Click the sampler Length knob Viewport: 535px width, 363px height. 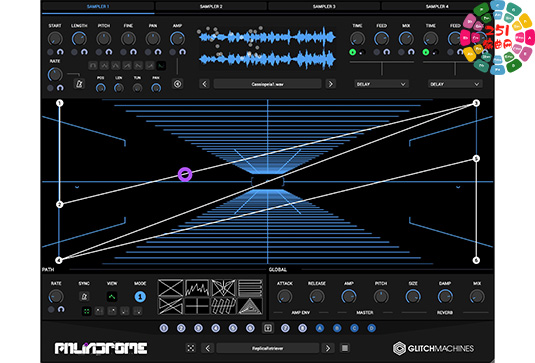point(79,39)
